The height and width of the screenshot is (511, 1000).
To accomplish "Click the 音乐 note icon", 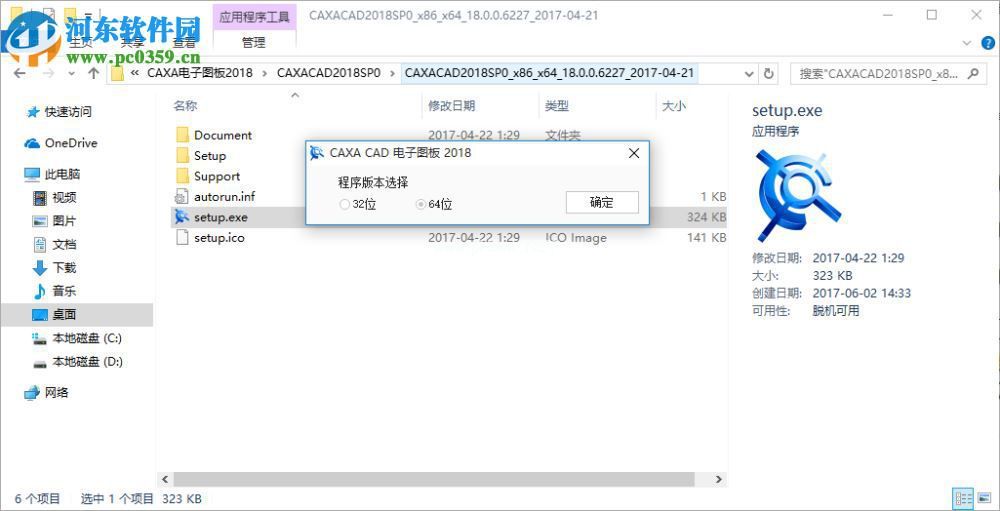I will [x=40, y=291].
